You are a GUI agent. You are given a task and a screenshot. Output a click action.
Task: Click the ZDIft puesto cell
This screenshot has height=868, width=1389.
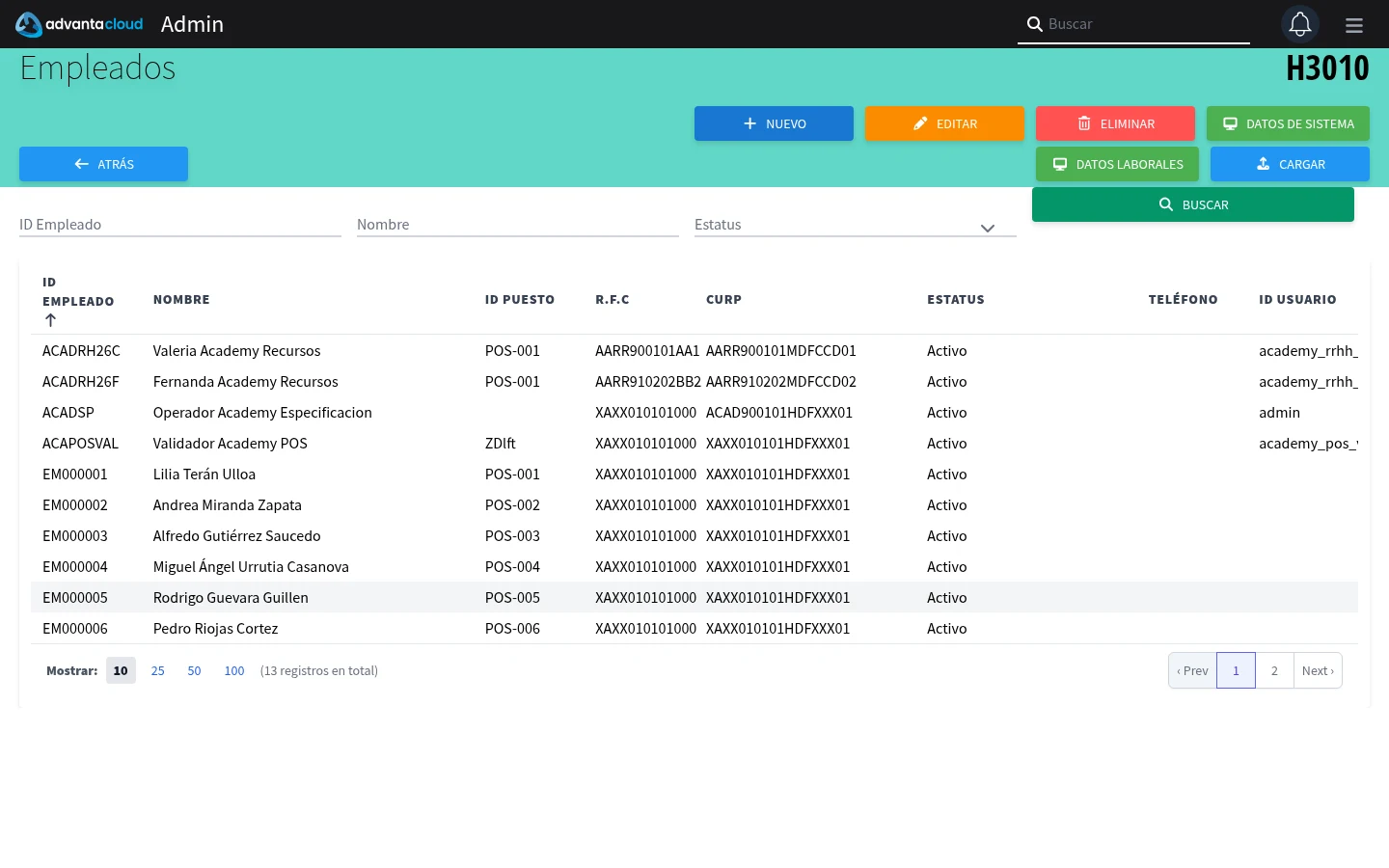click(501, 443)
